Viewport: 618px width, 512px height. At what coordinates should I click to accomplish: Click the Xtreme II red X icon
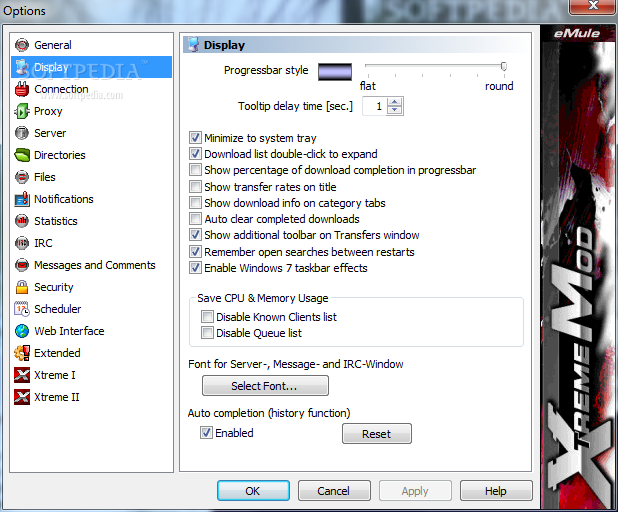pos(22,397)
